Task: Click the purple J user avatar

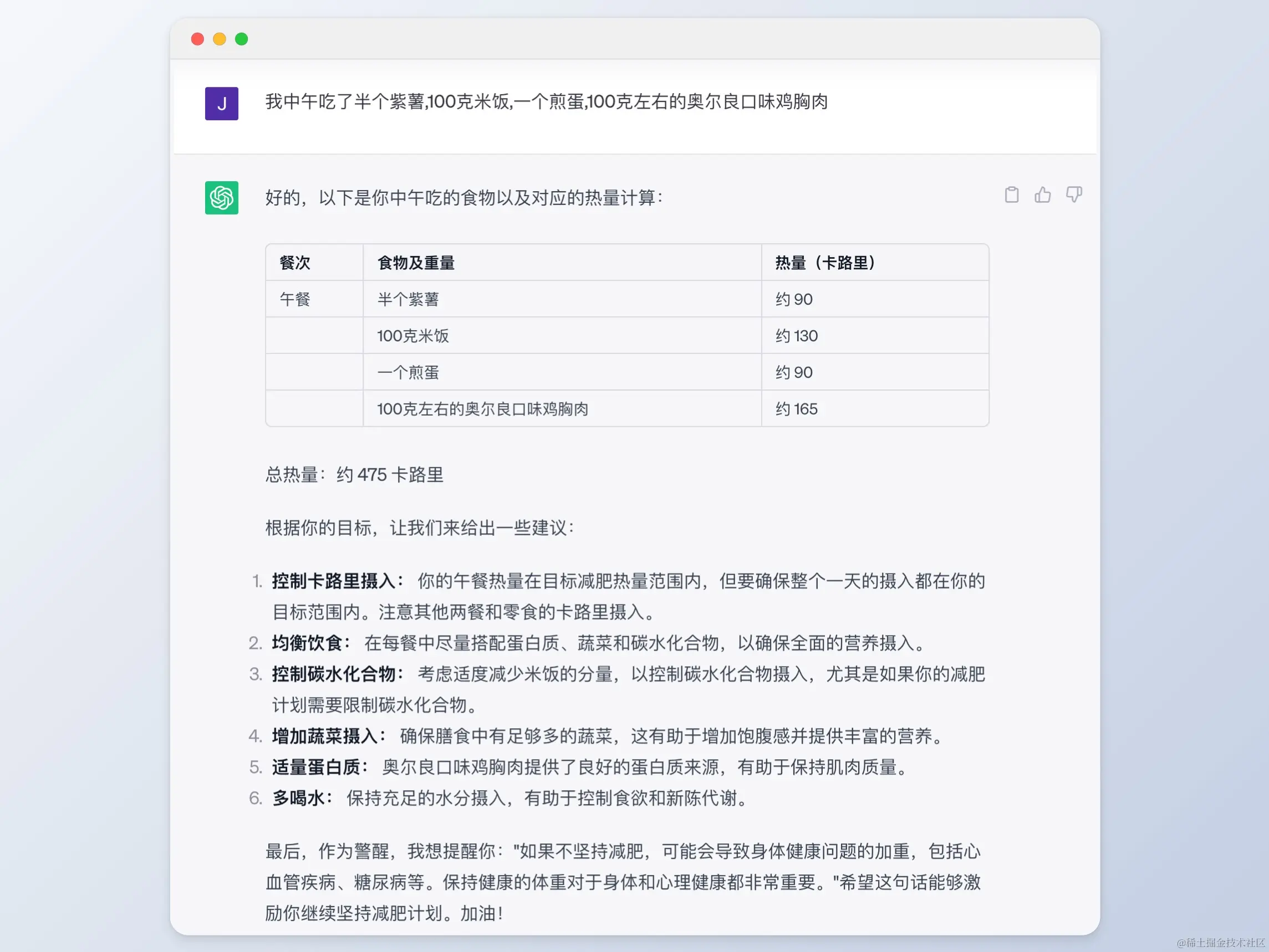Action: pyautogui.click(x=221, y=104)
